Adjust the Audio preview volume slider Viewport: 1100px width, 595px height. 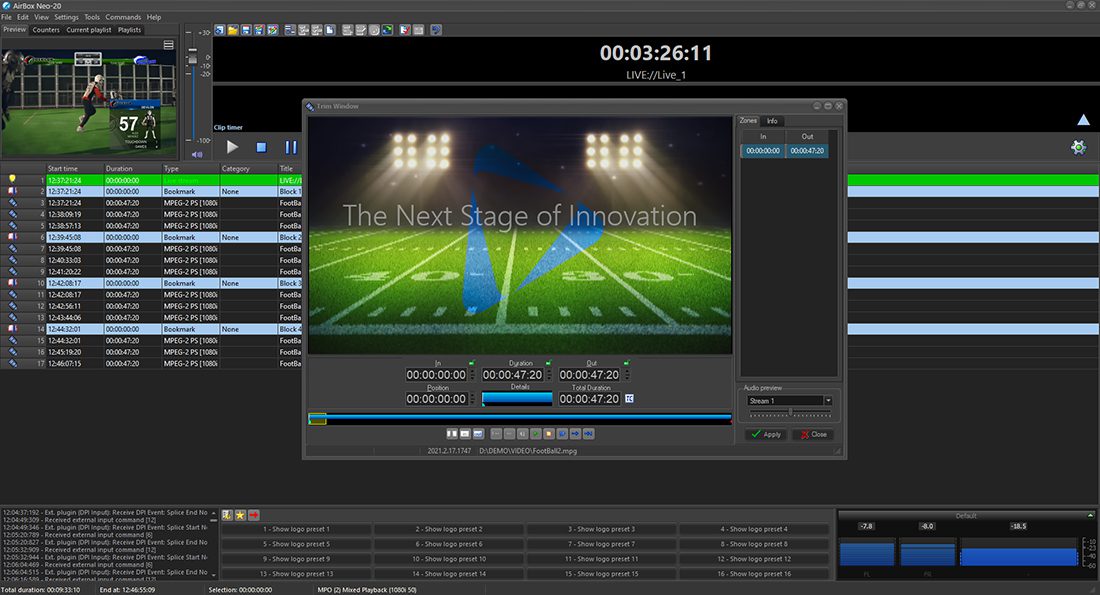click(790, 413)
